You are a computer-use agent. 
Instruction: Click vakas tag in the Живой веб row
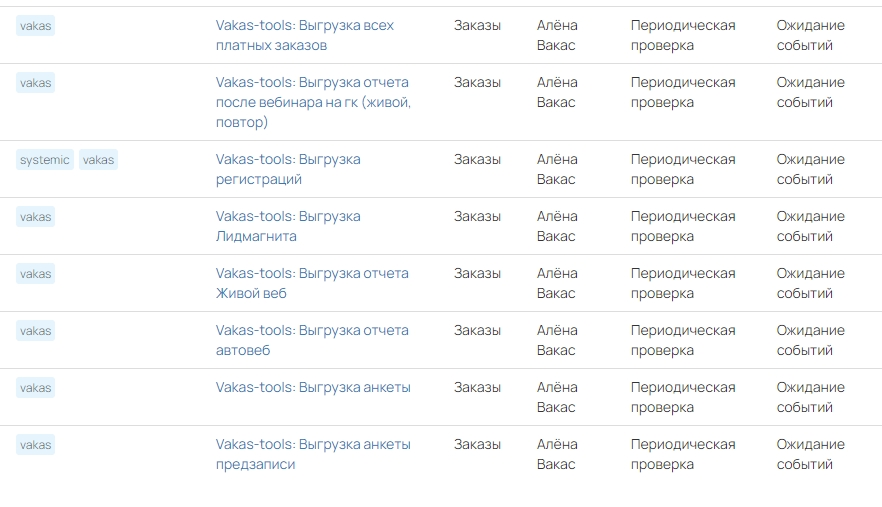35,274
